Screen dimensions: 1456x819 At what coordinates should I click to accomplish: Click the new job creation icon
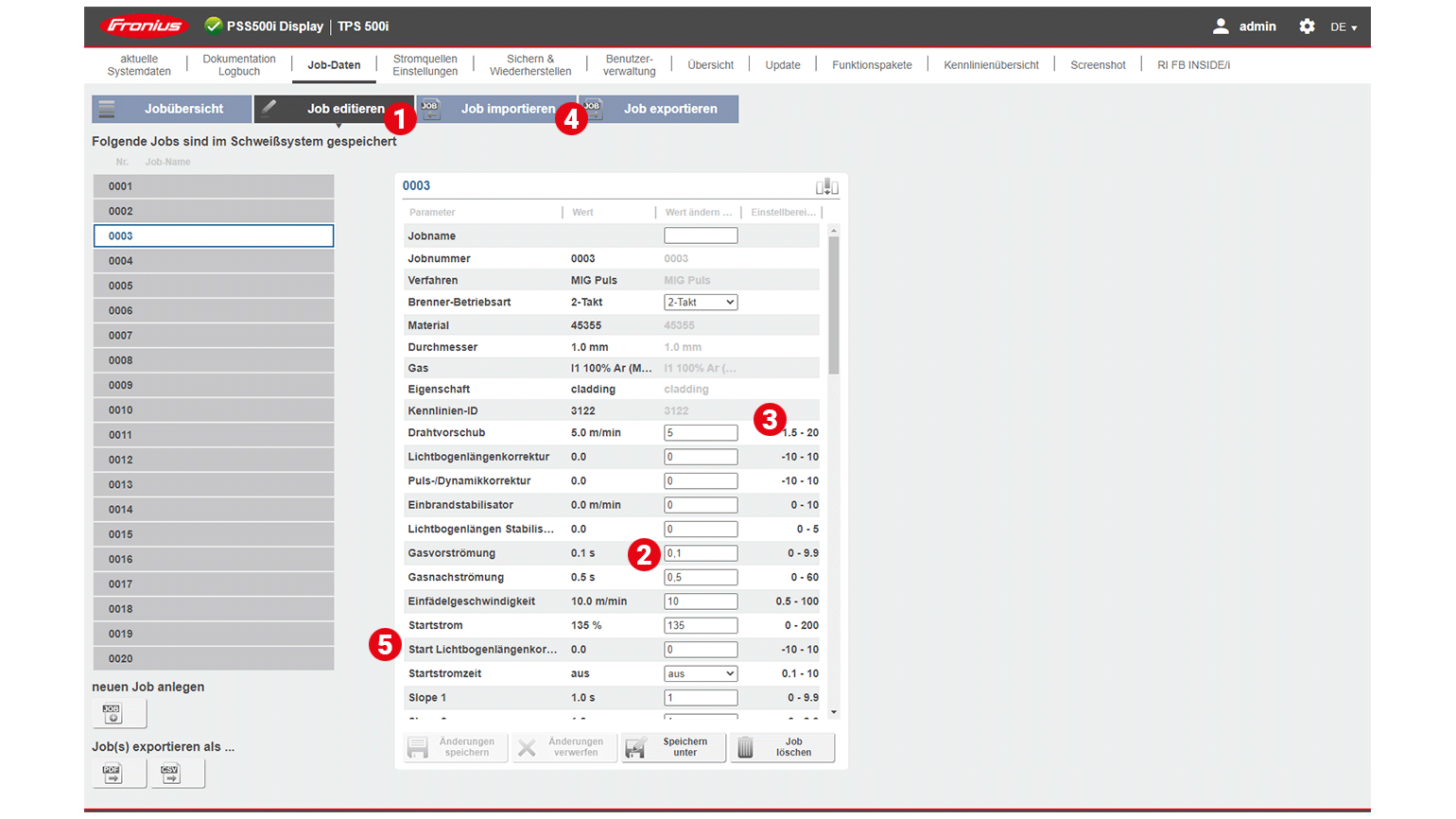(x=113, y=714)
